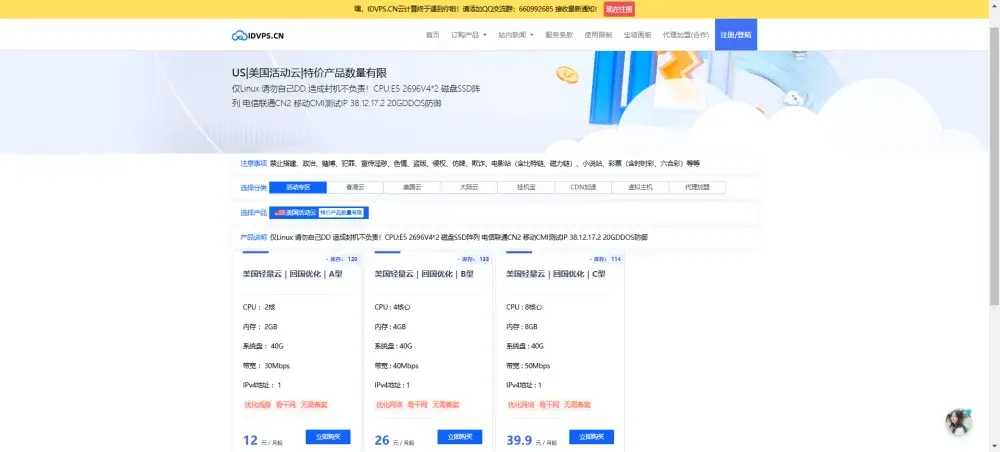This screenshot has height=452, width=1000.
Task: Click the 库存 114 stock label
Action: pos(607,259)
